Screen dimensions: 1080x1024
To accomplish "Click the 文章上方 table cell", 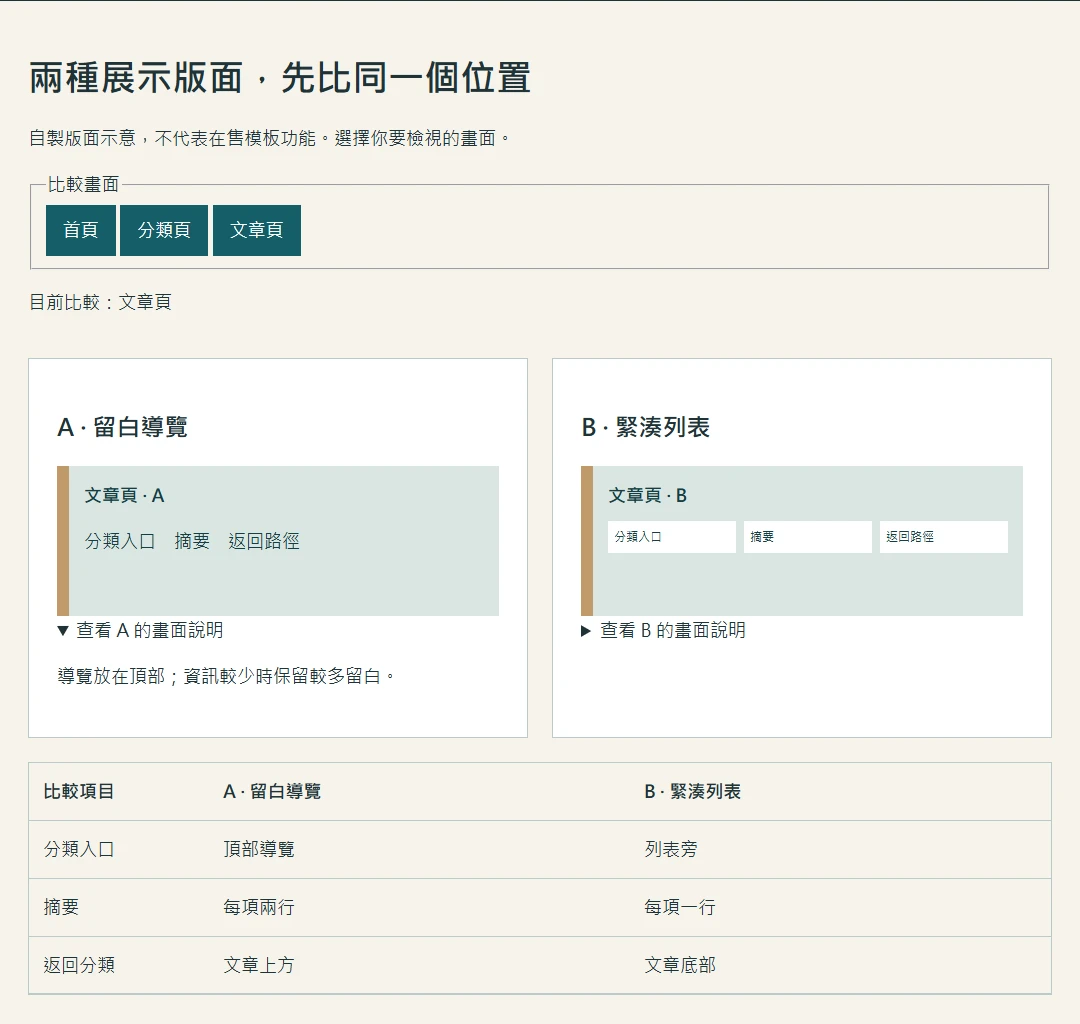I will tap(259, 965).
